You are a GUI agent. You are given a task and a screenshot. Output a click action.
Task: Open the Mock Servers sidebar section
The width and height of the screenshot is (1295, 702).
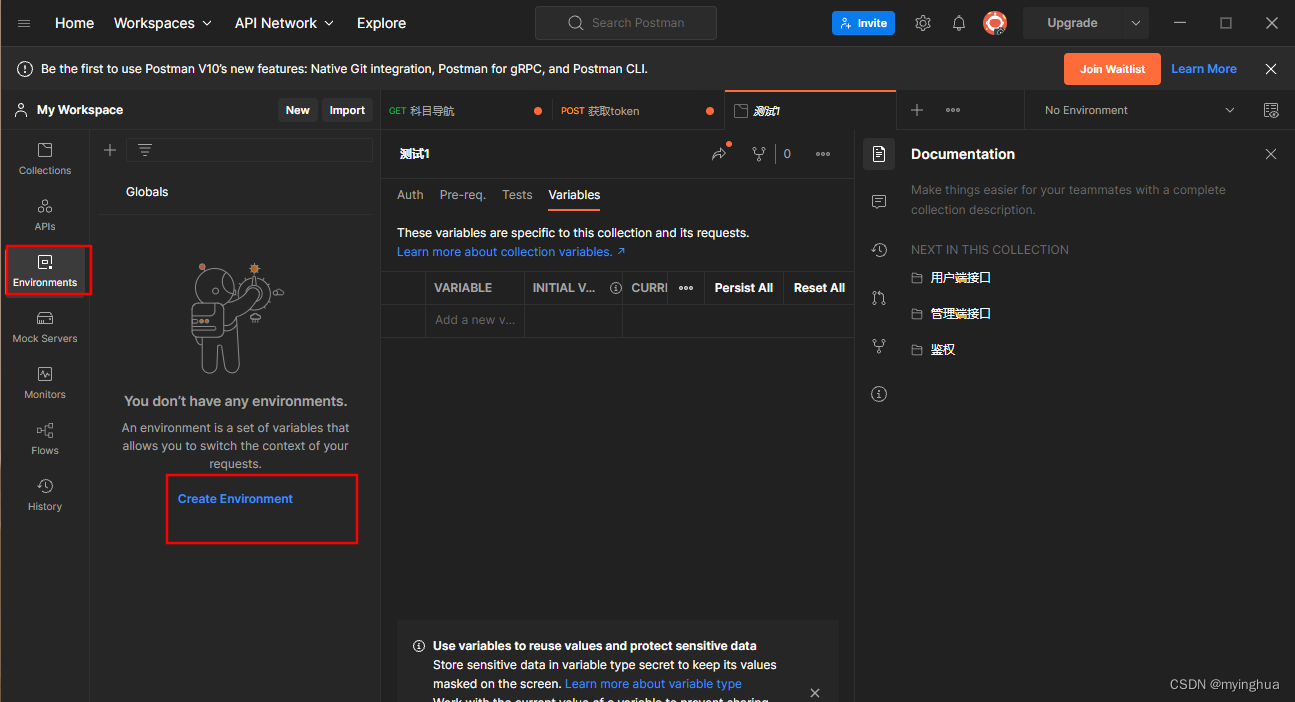point(45,327)
